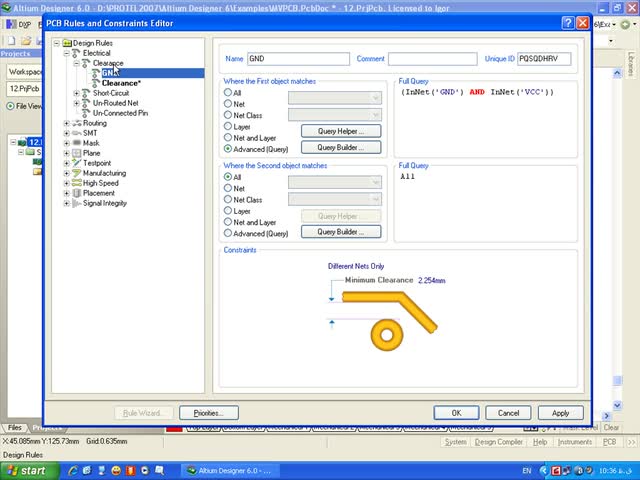This screenshot has height=480, width=640.
Task: Open Query Helper for the first object
Action: (x=341, y=131)
